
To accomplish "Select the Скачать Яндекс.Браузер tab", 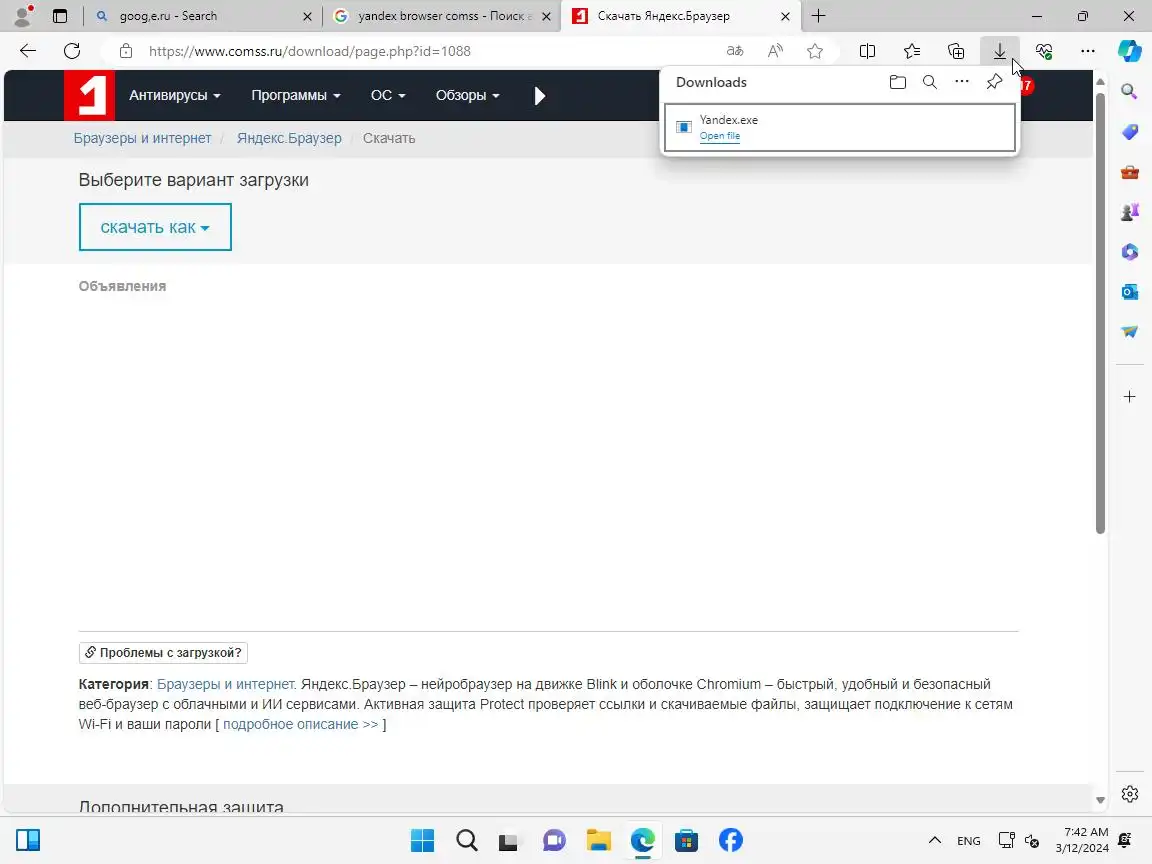I will pos(680,15).
